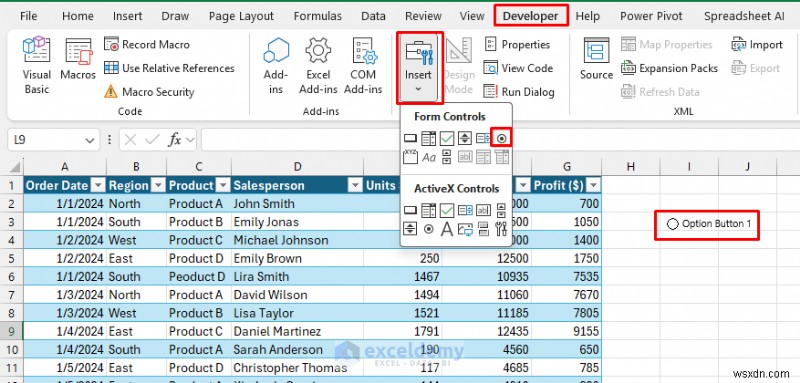Click the XML Import button
Screen dimensions: 800x383
(x=756, y=44)
